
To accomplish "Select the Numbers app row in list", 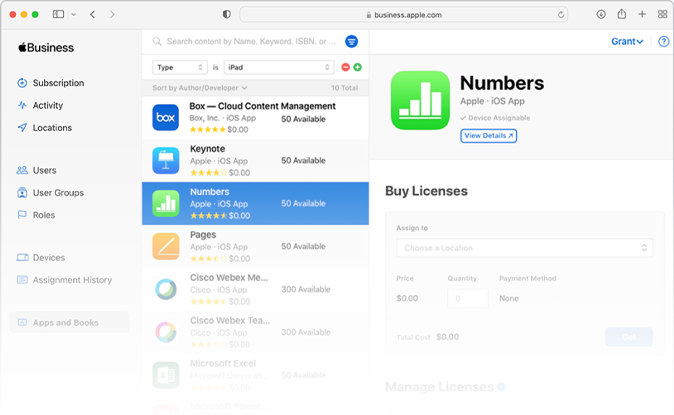I will [255, 203].
